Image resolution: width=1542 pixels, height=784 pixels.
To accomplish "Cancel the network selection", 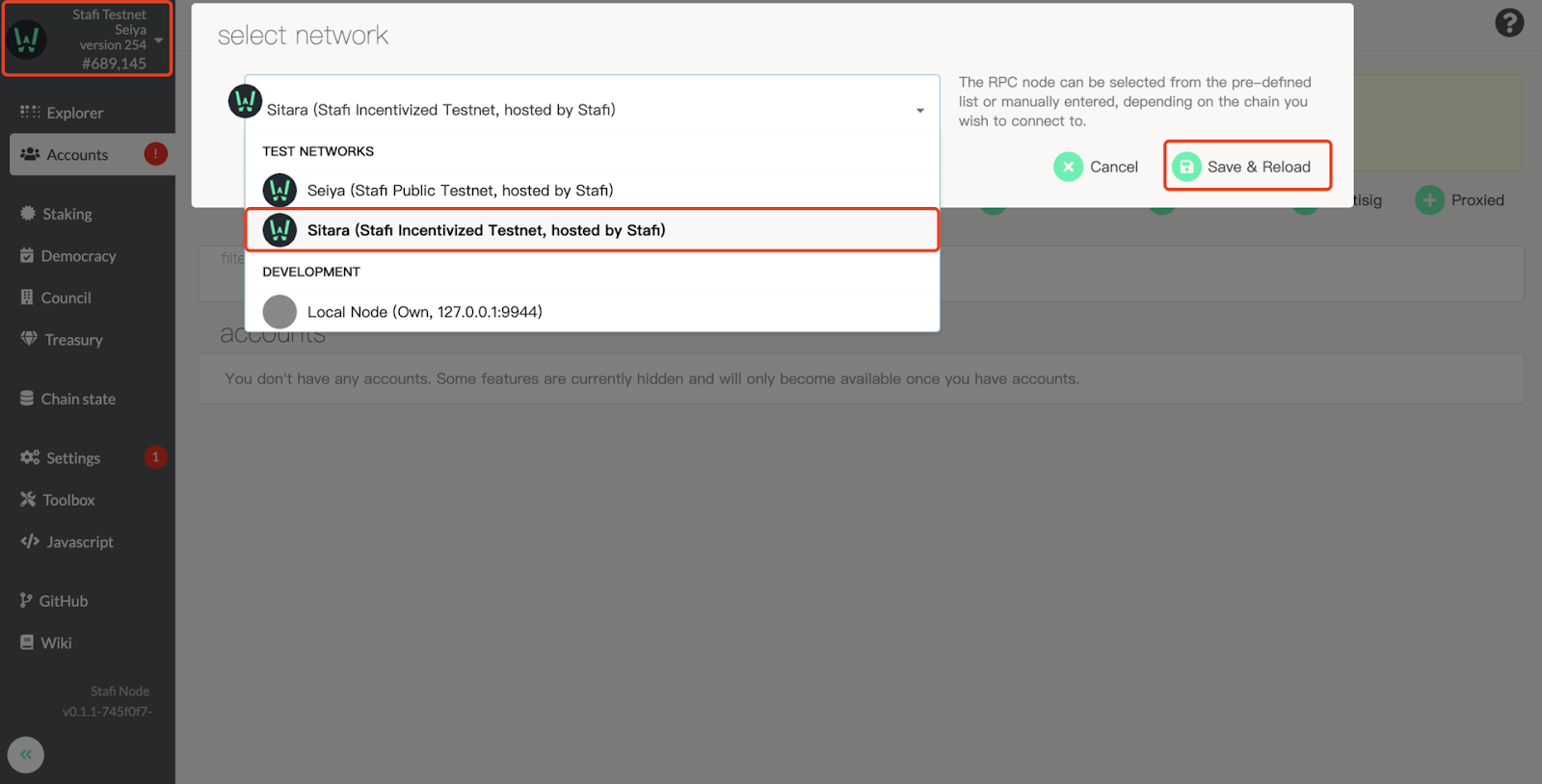I will [x=1096, y=167].
